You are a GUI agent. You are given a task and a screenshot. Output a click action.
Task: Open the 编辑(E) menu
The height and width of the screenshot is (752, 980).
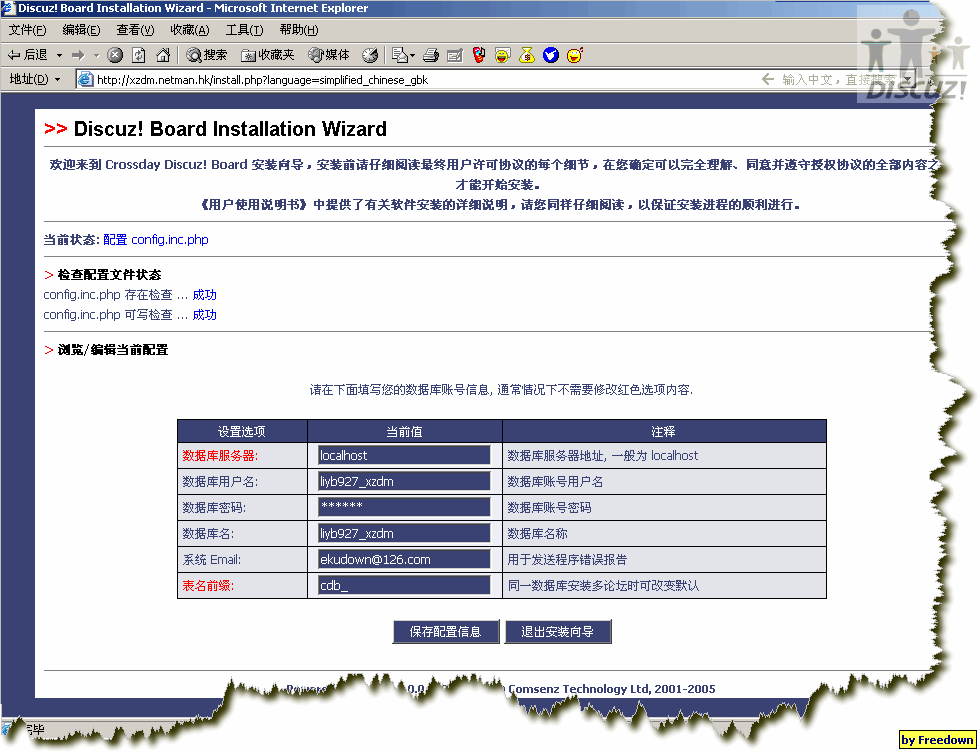81,29
